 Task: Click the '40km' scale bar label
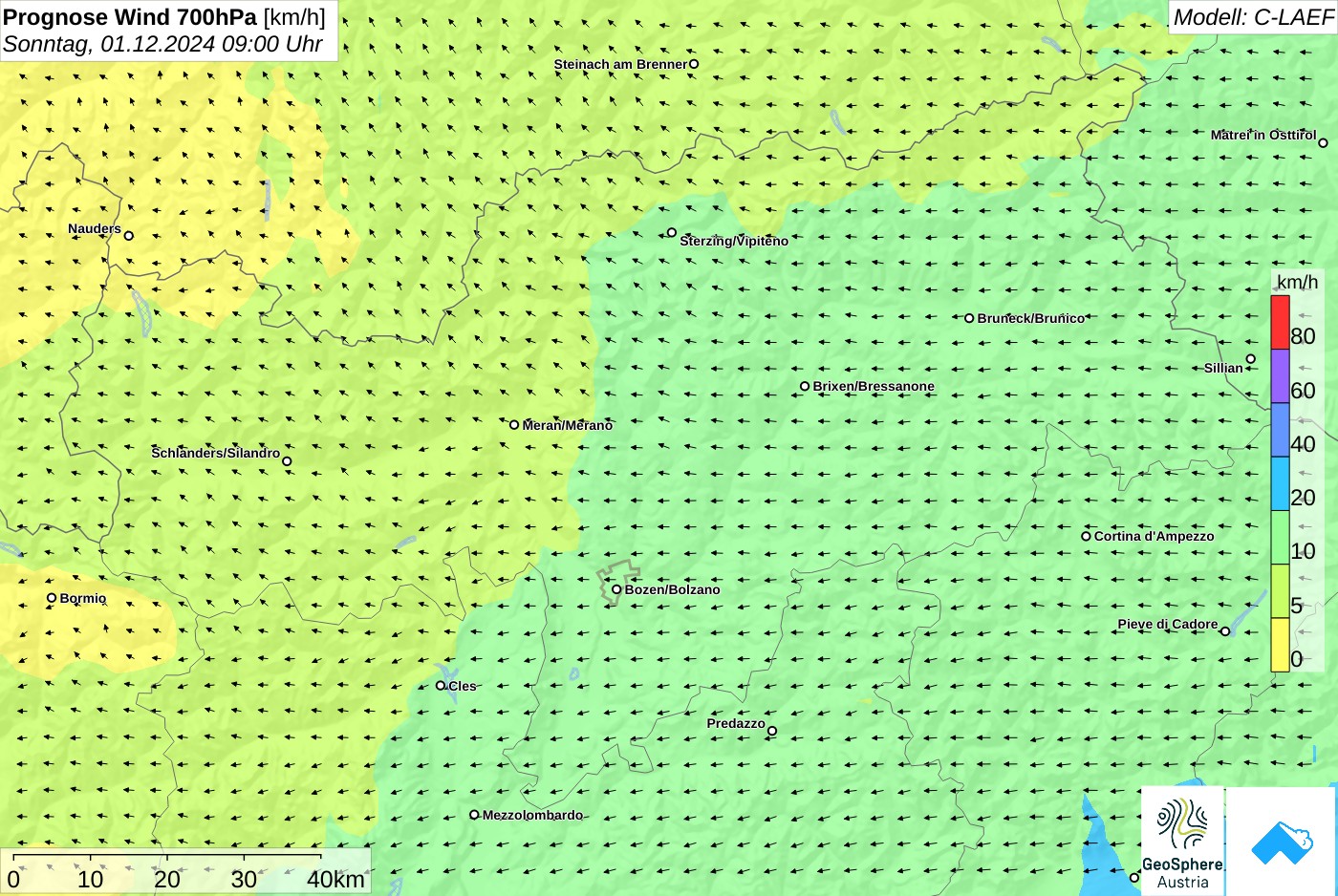click(335, 880)
